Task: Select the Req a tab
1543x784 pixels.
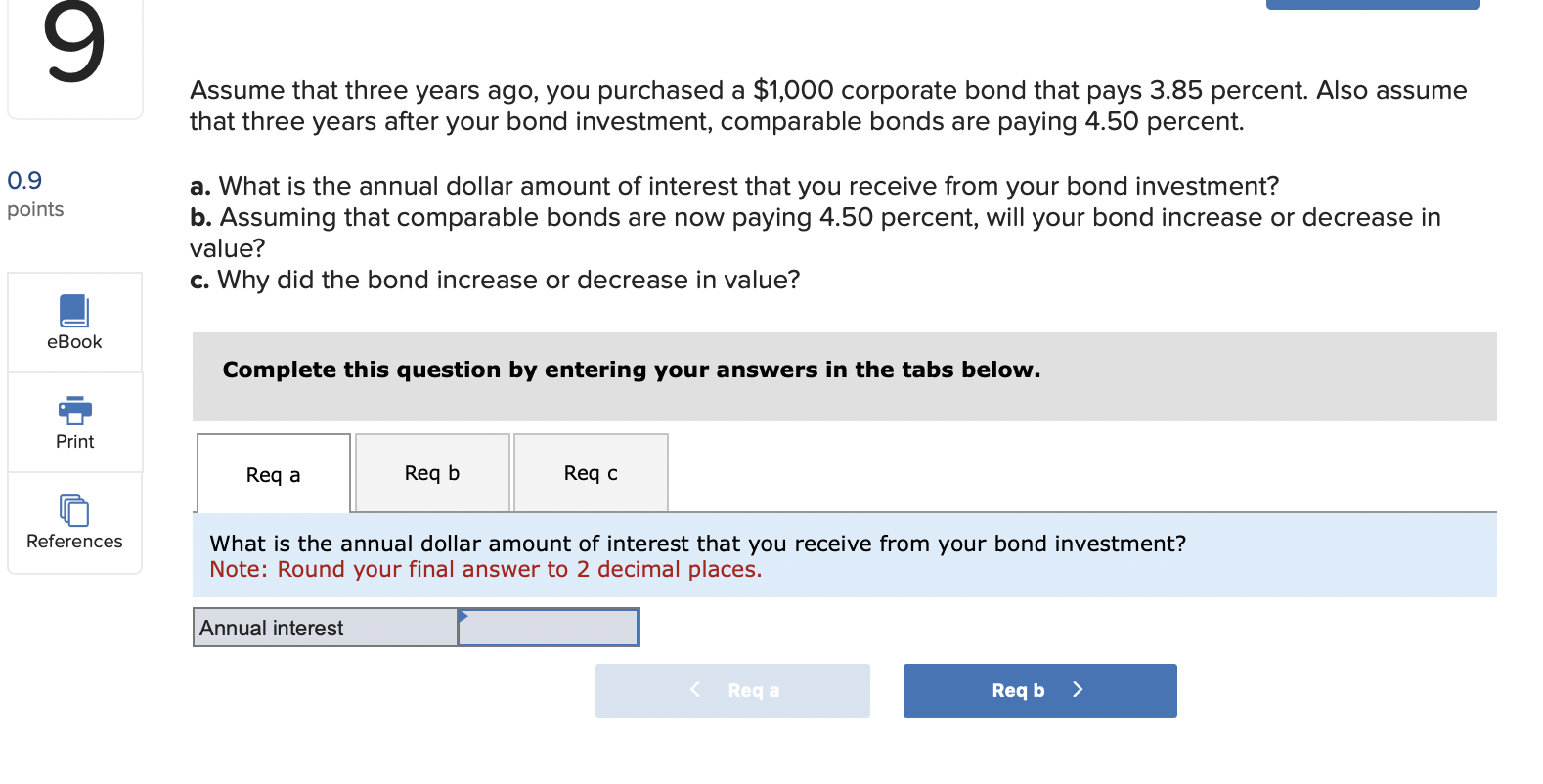Action: point(273,474)
